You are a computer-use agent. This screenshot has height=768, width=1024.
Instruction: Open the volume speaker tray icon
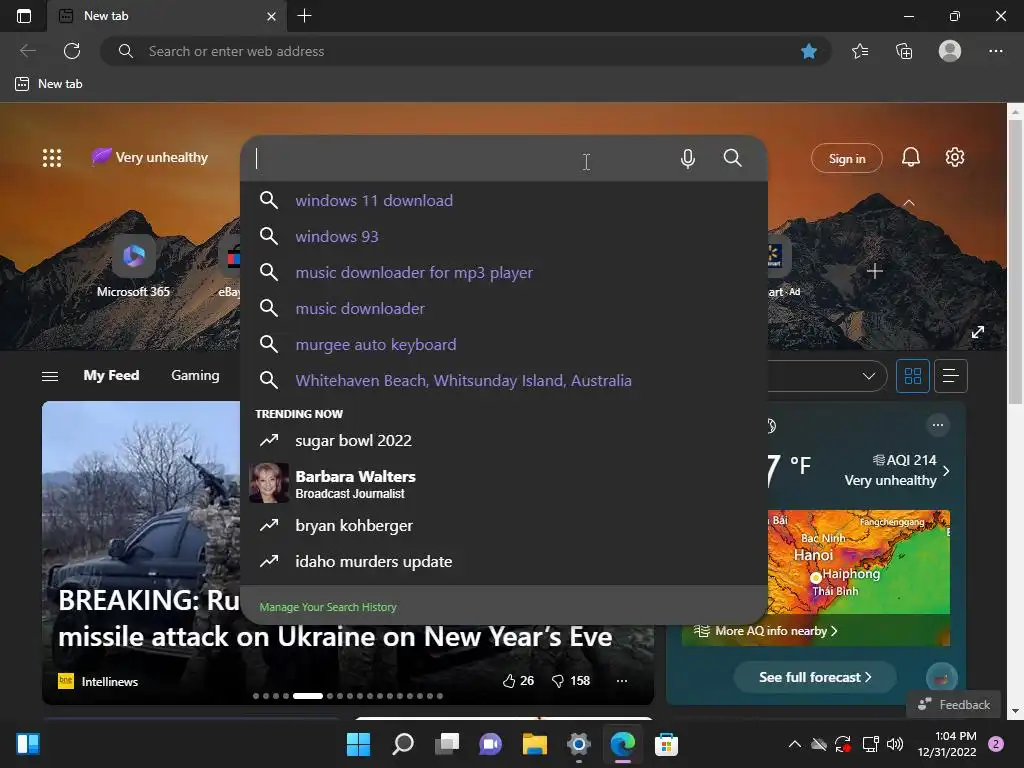pos(895,744)
